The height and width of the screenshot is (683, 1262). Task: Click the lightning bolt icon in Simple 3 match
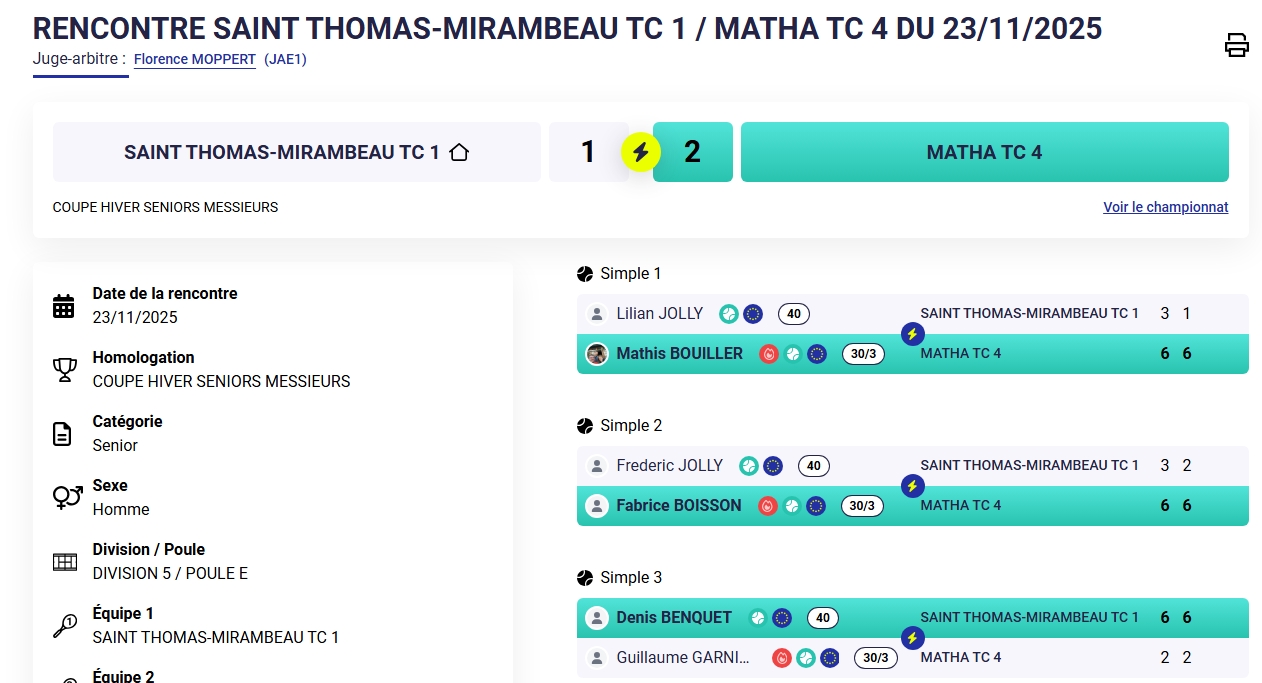[912, 638]
